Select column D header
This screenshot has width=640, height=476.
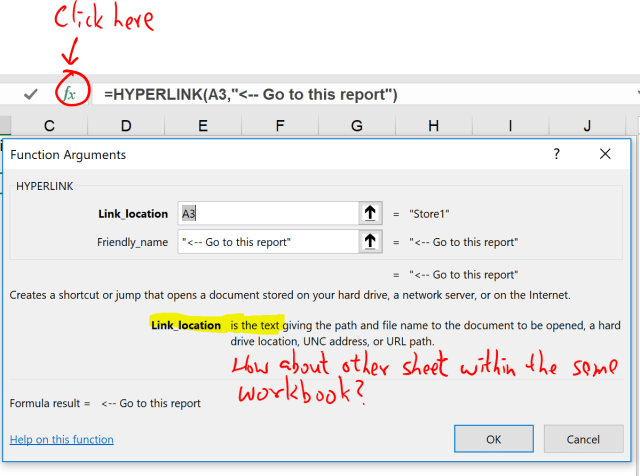click(126, 126)
